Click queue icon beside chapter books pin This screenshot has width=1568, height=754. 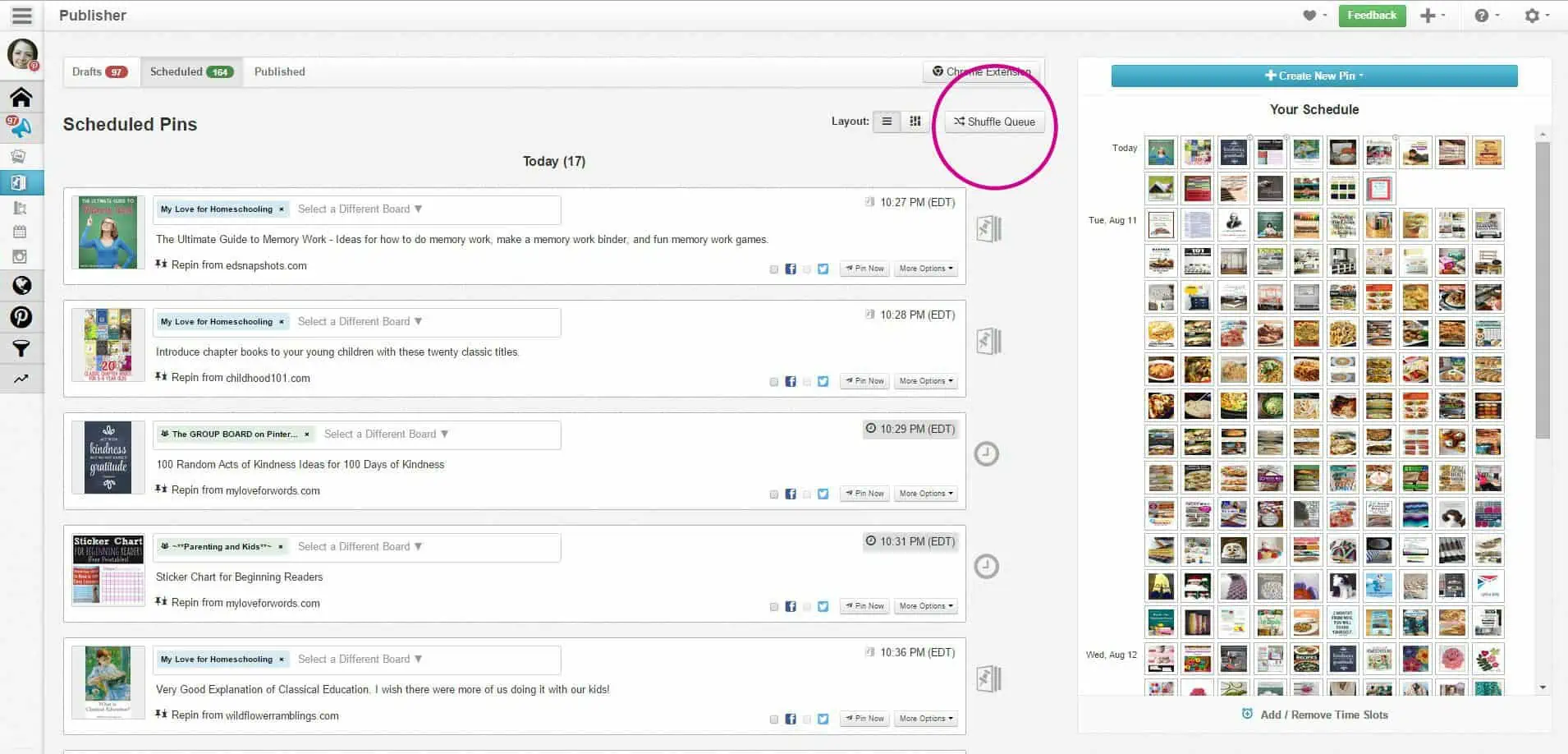click(x=988, y=341)
